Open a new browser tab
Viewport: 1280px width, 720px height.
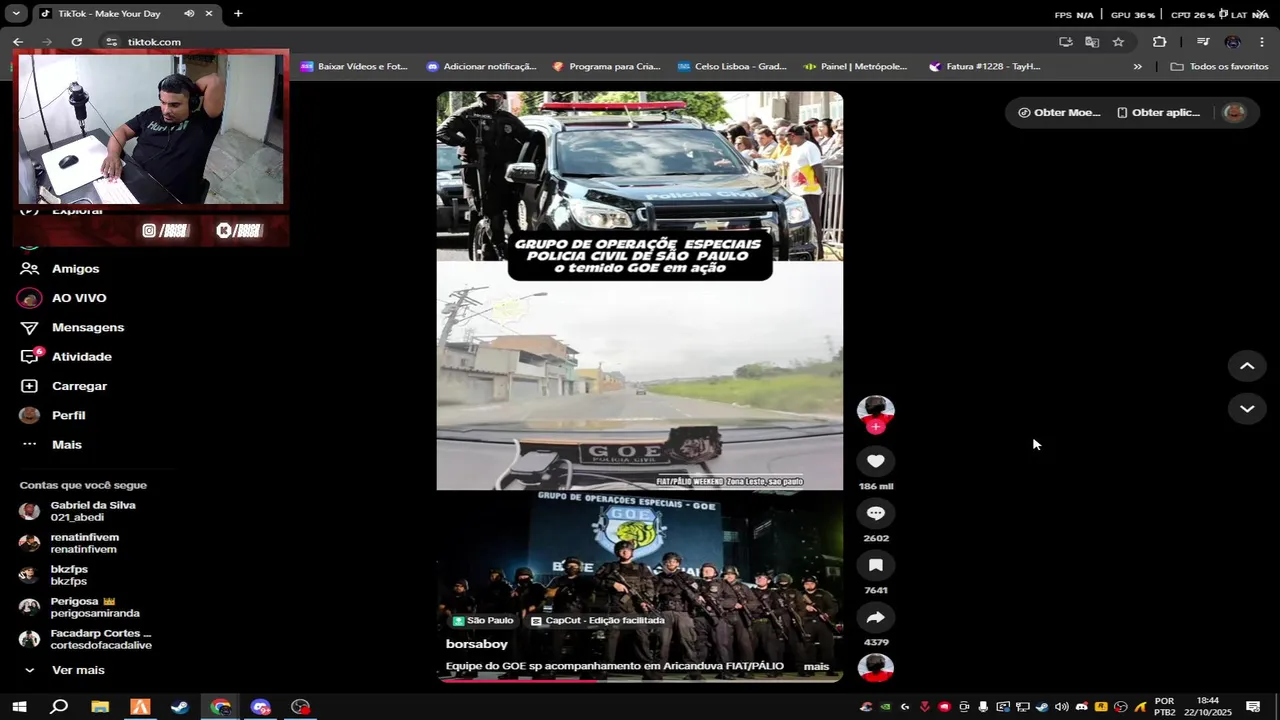(x=238, y=14)
